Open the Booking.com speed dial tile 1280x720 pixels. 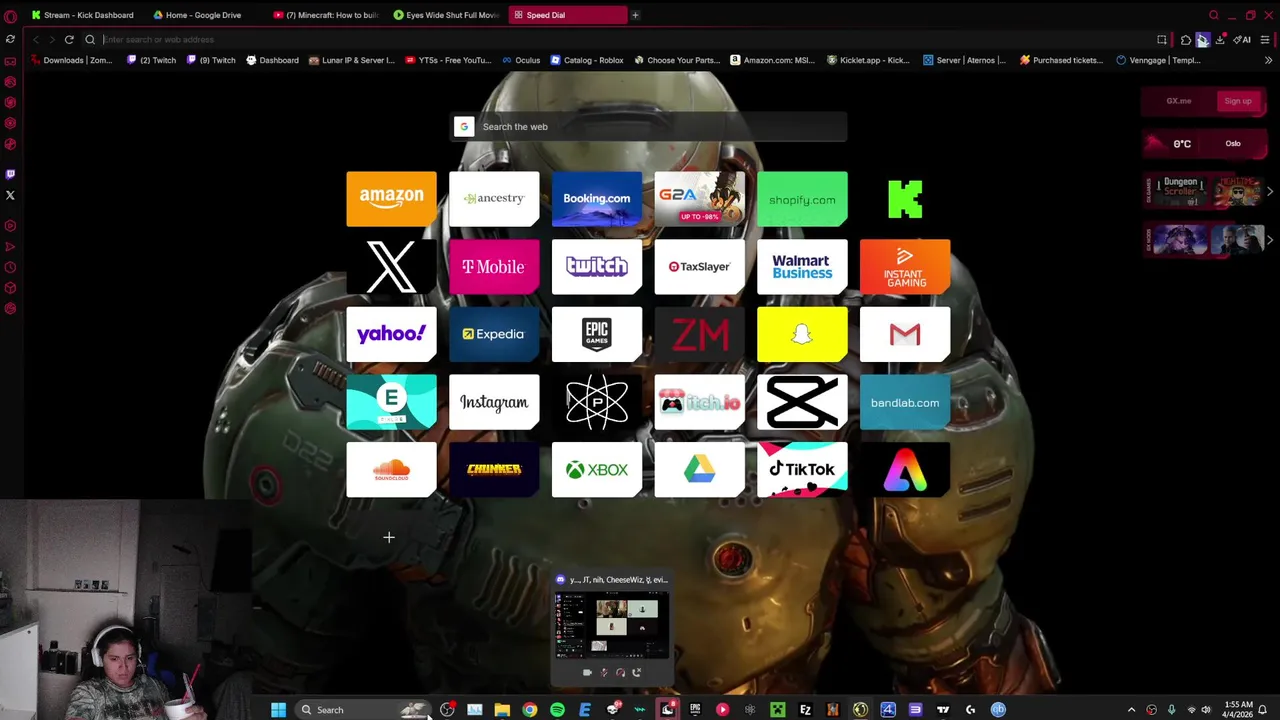click(x=597, y=199)
